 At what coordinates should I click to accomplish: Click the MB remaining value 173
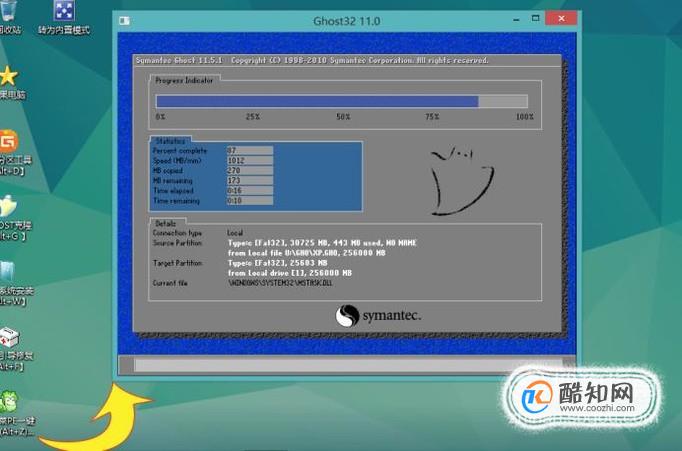(x=250, y=180)
